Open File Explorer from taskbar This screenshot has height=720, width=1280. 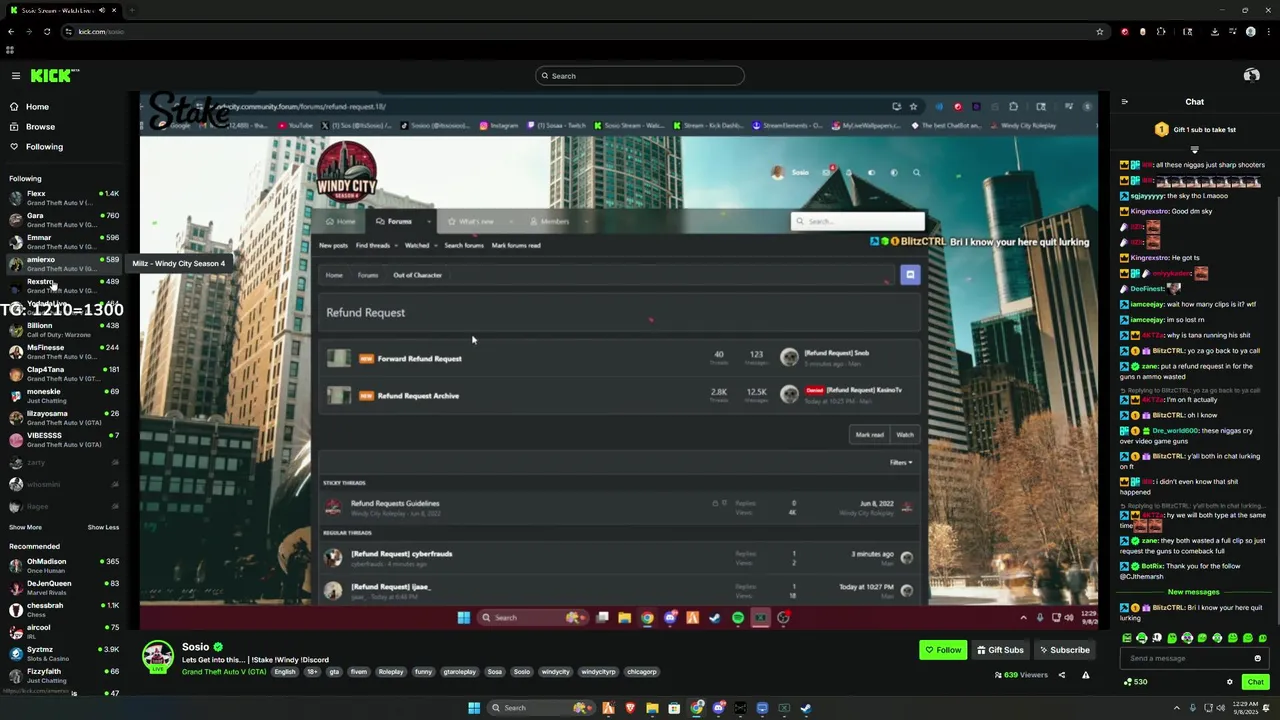652,708
